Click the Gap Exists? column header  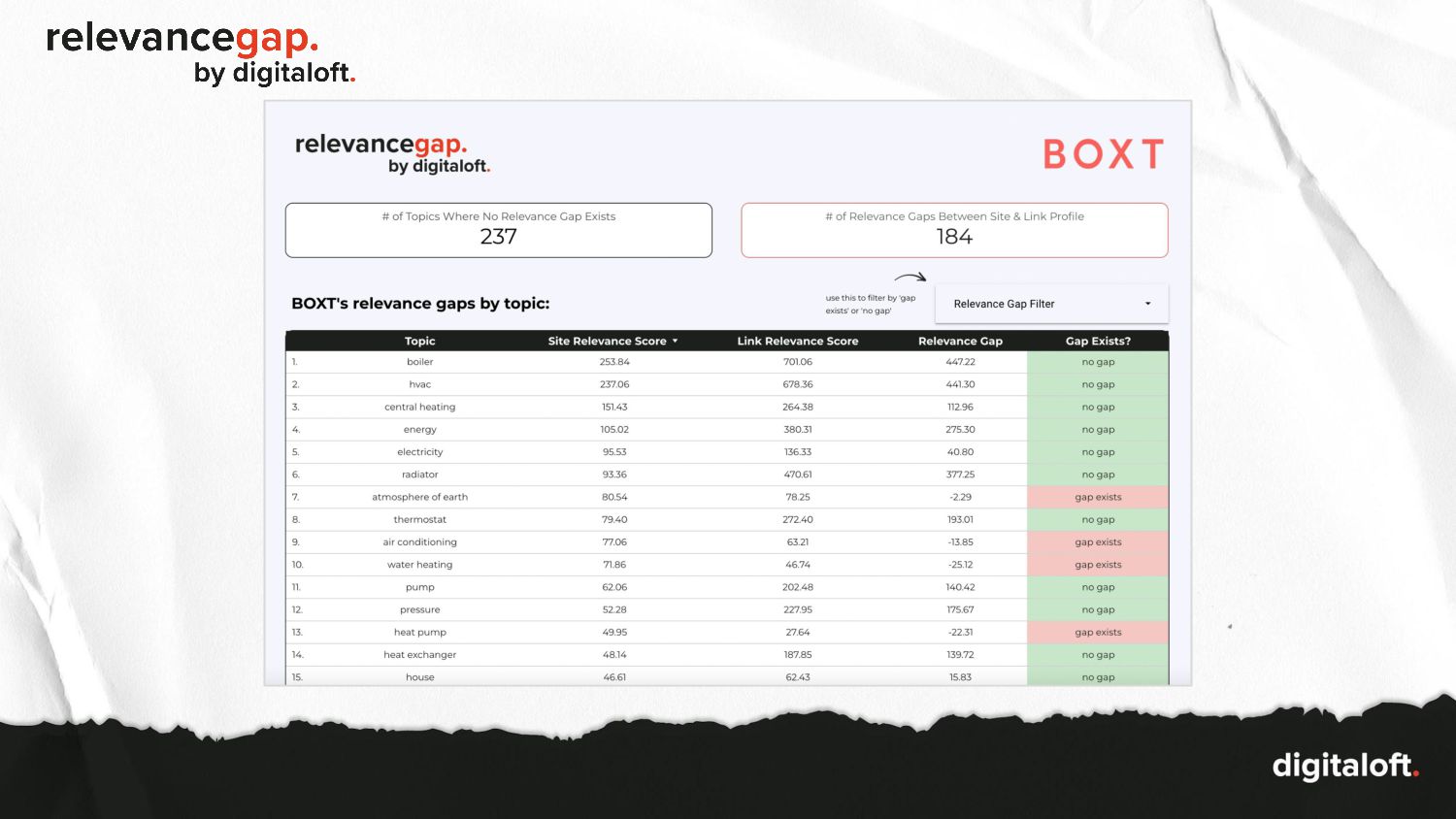pyautogui.click(x=1098, y=341)
